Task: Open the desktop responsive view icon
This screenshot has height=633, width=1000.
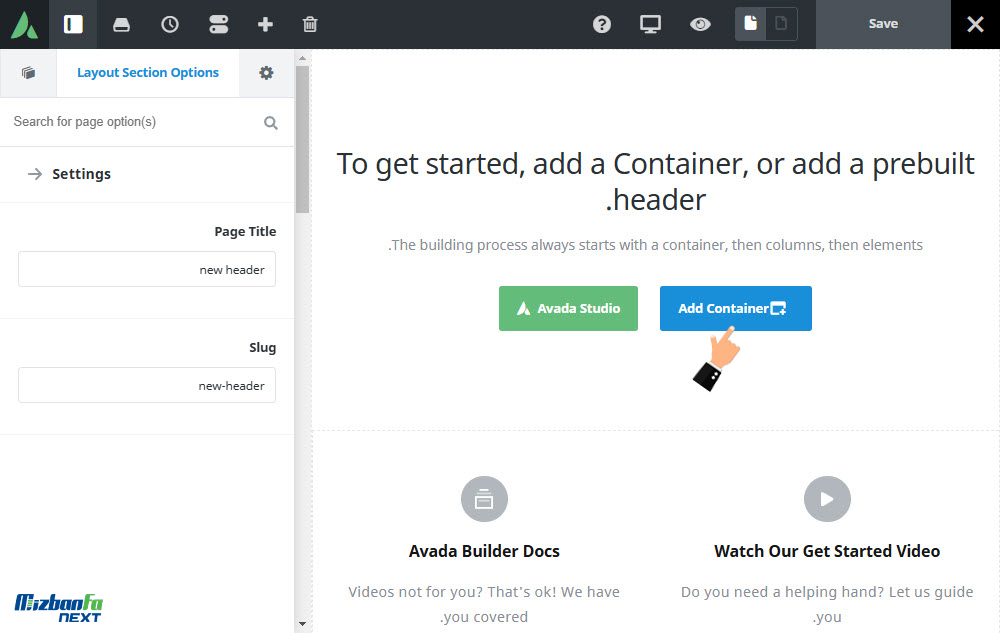Action: (650, 24)
